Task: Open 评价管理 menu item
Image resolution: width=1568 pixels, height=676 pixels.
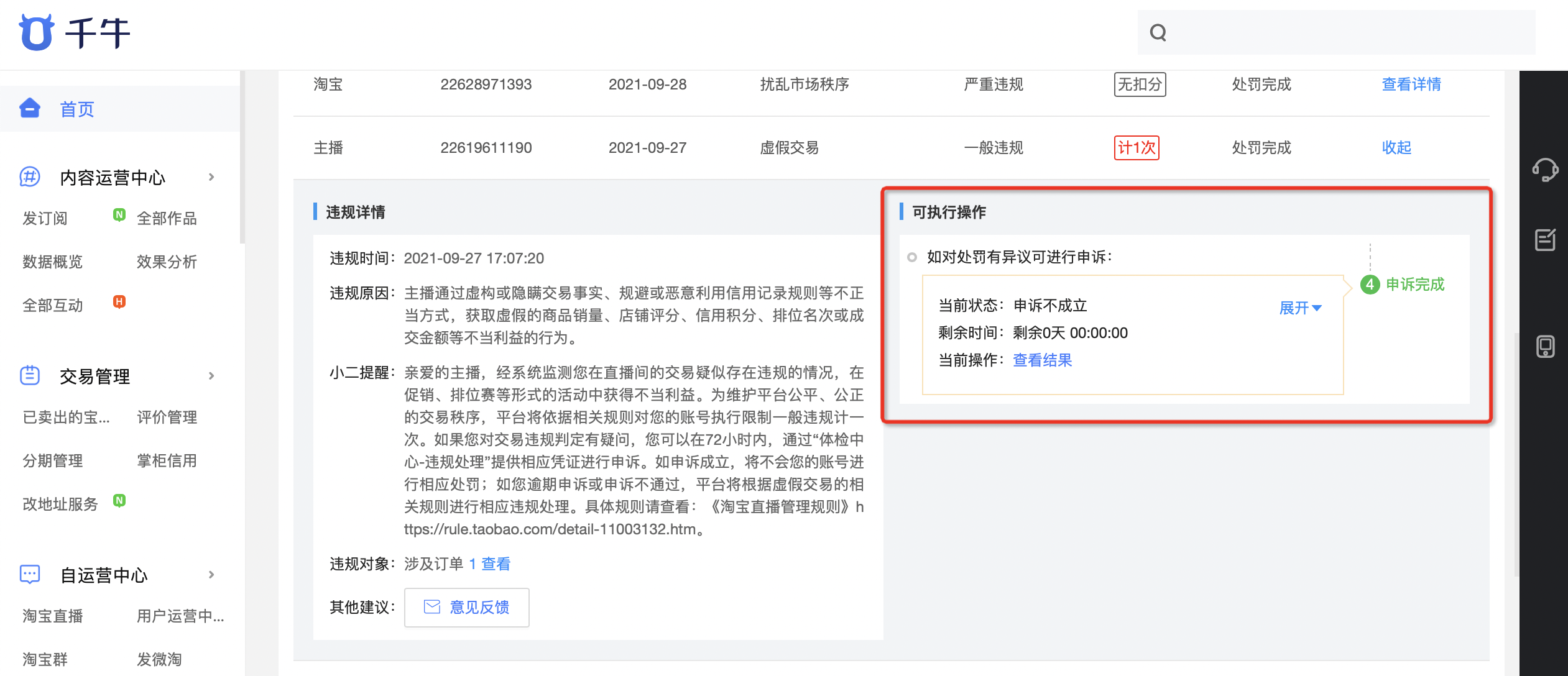Action: (167, 418)
